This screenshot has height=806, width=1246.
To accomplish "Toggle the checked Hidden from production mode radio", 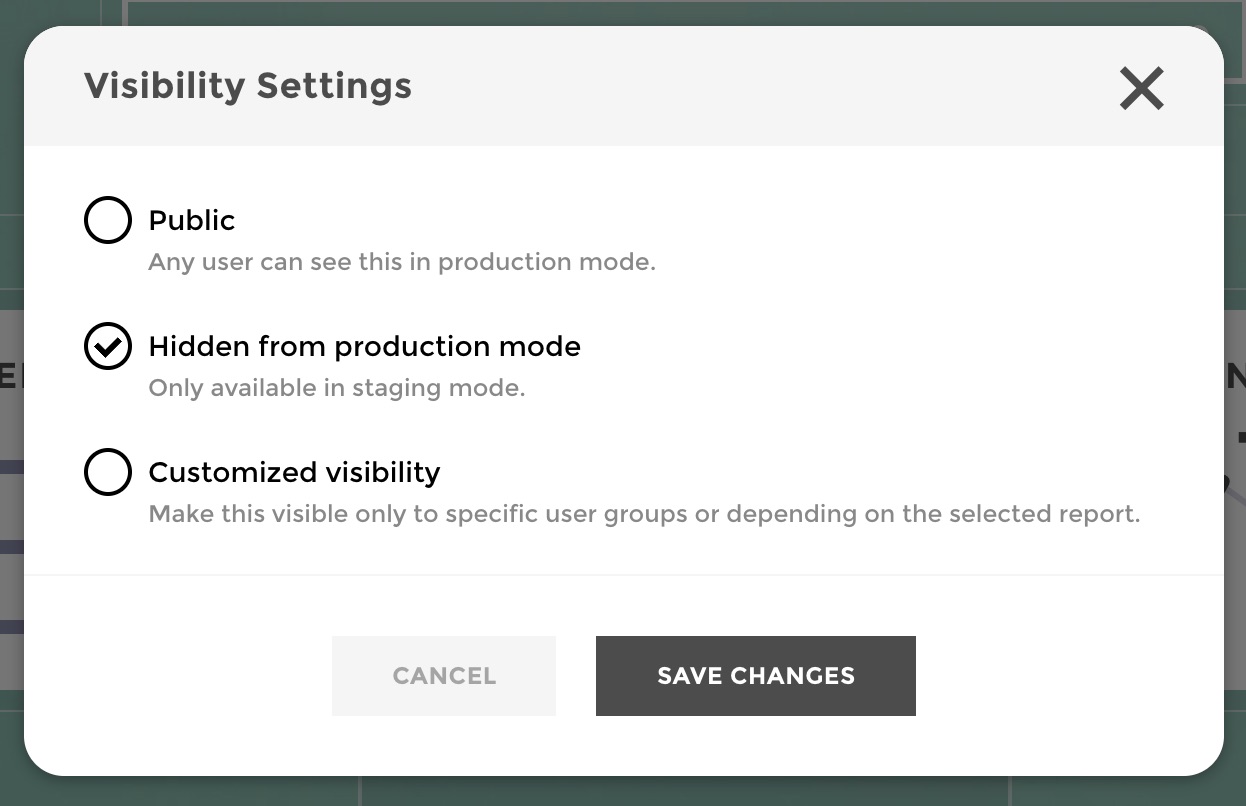I will pyautogui.click(x=108, y=346).
